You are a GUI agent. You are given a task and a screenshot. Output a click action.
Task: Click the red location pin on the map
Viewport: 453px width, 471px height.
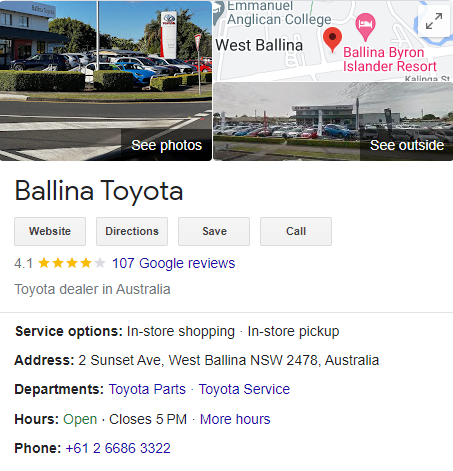pyautogui.click(x=332, y=40)
